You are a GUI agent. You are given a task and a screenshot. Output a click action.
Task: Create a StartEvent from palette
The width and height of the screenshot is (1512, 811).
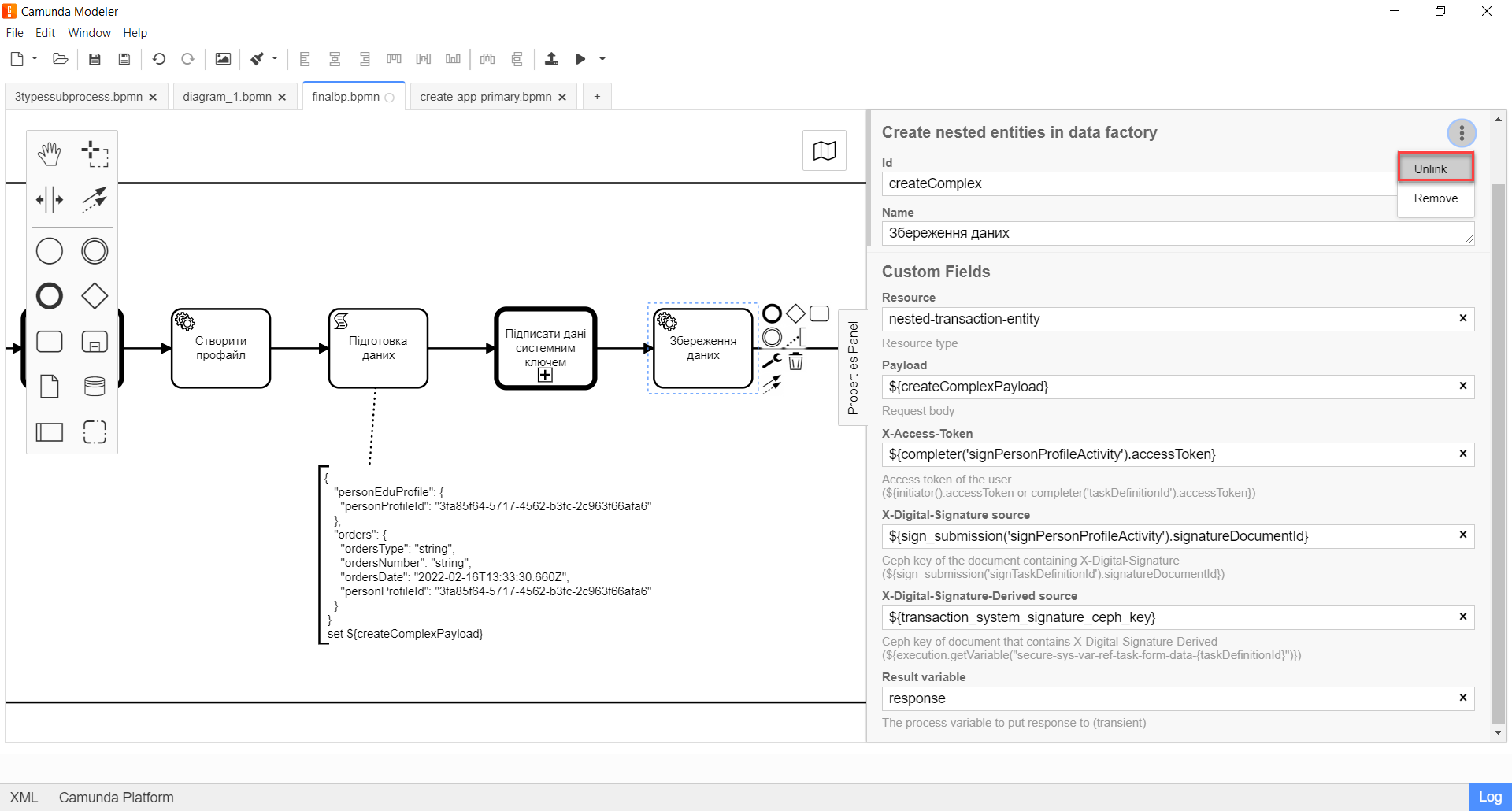click(x=50, y=251)
